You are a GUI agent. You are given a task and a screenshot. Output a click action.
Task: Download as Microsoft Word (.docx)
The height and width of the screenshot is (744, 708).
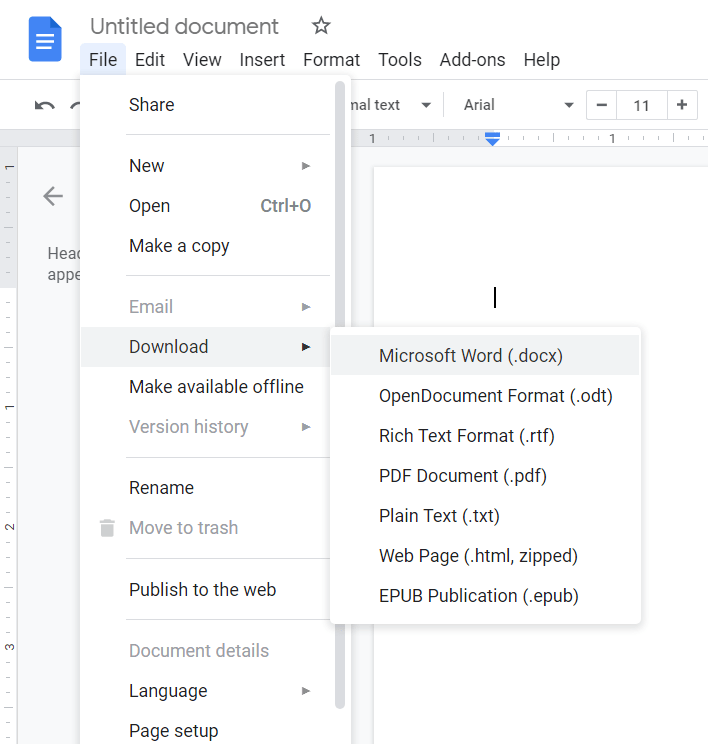[485, 355]
